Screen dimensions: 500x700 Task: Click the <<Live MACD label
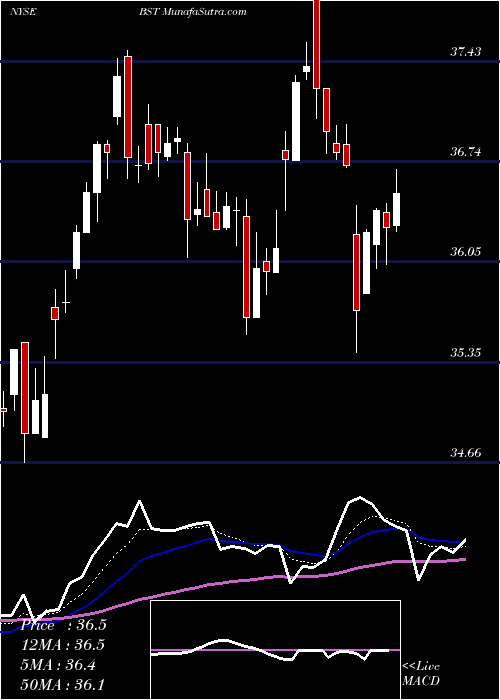click(x=421, y=673)
